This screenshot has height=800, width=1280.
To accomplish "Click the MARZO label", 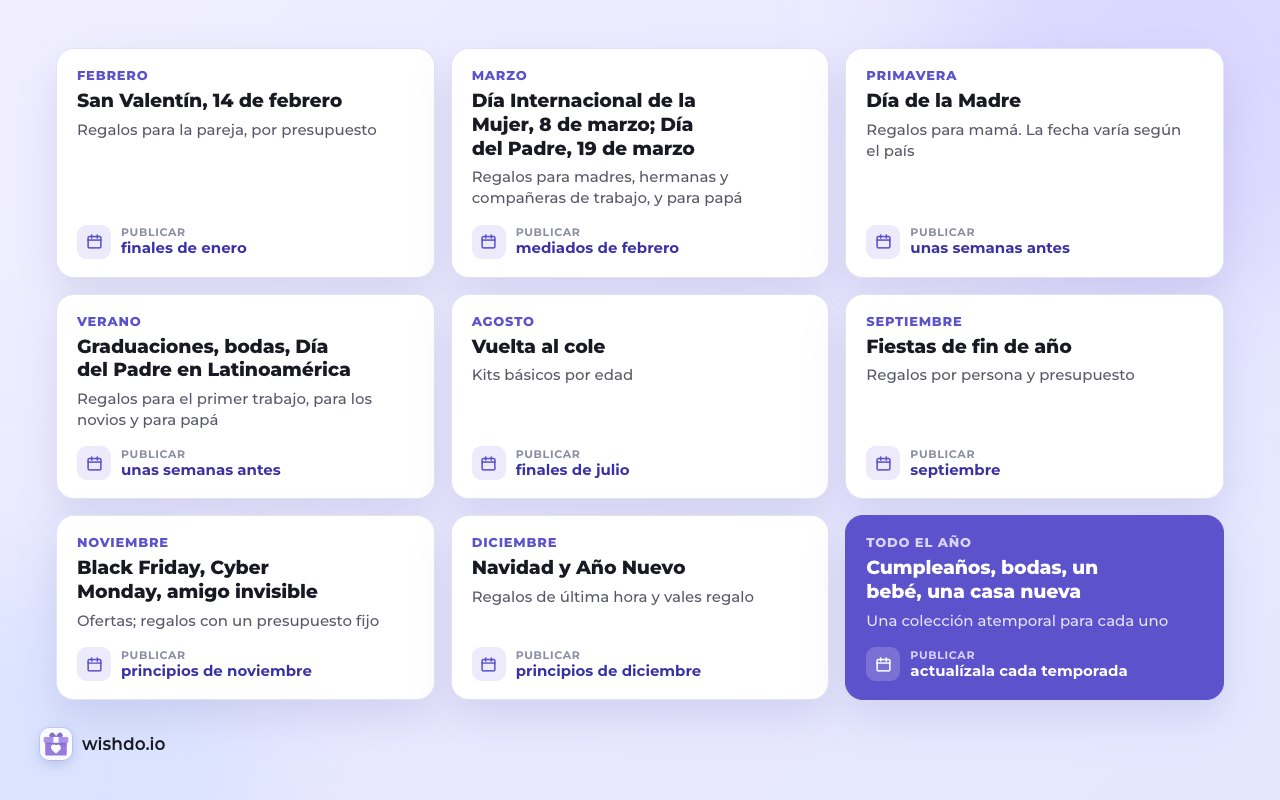I will tap(499, 76).
